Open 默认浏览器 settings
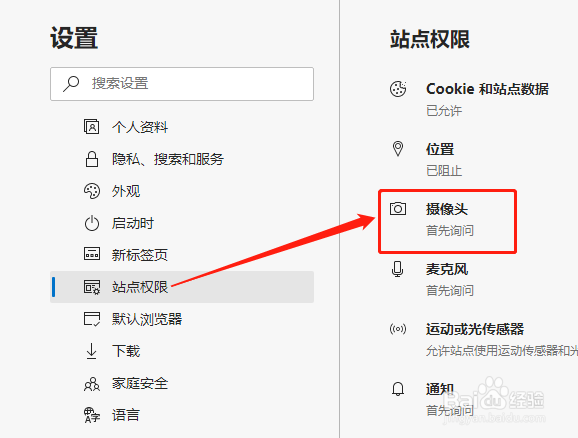Screen dimensions: 578x438 pyautogui.click(x=147, y=319)
